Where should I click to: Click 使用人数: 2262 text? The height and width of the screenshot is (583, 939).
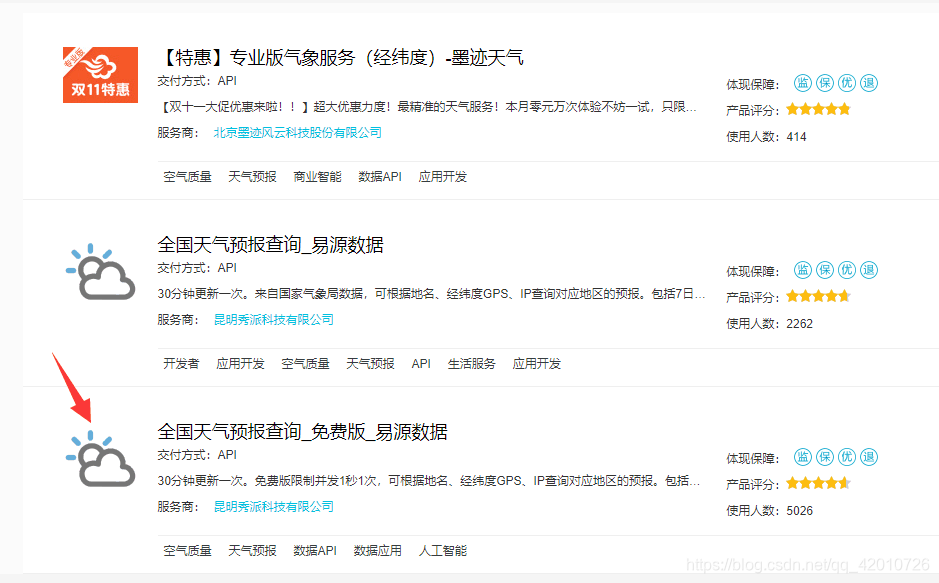(x=770, y=324)
